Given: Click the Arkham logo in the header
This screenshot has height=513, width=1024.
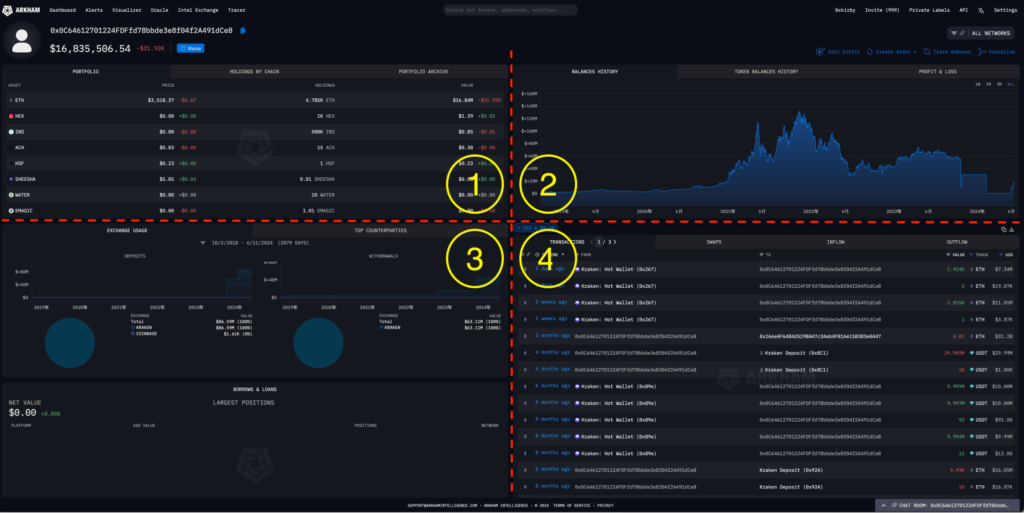Looking at the screenshot, I should (x=22, y=9).
